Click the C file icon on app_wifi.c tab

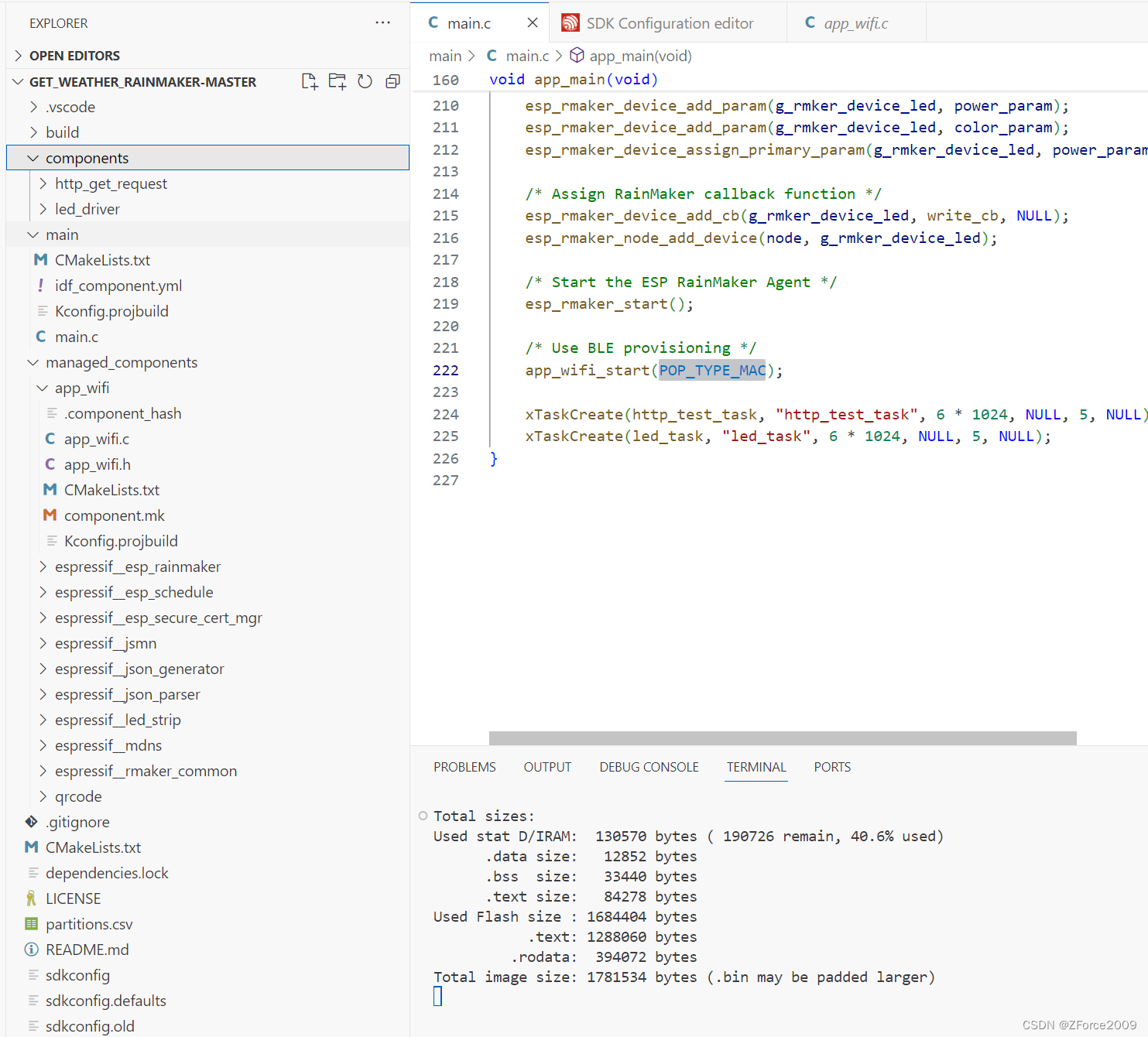click(x=810, y=22)
